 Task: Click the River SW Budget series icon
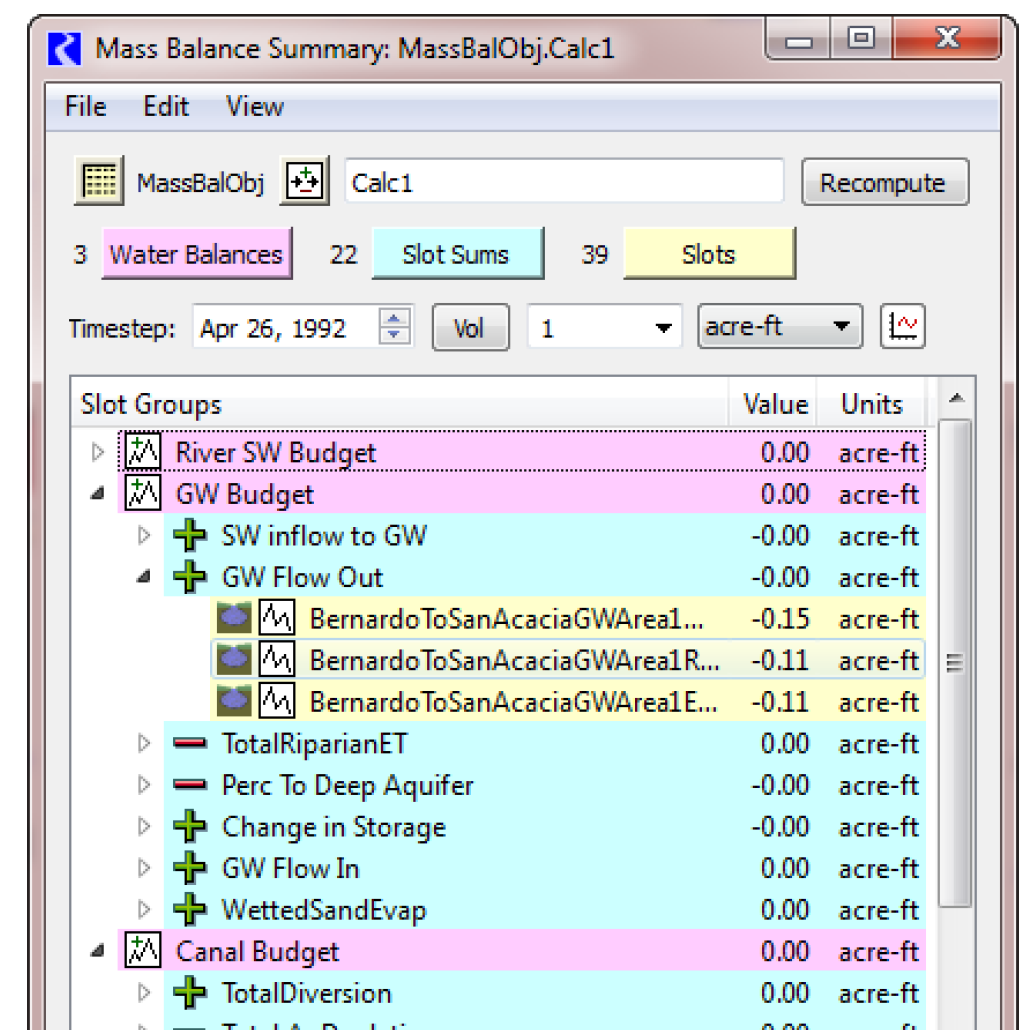tap(142, 453)
